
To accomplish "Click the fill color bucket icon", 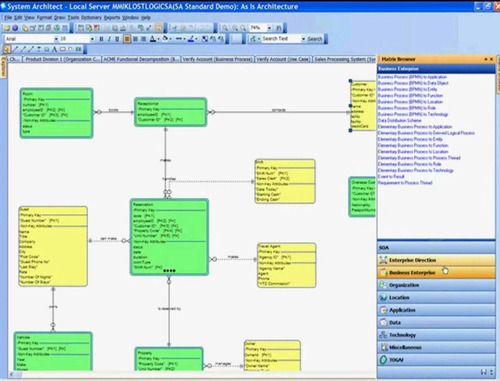I will tap(165, 39).
